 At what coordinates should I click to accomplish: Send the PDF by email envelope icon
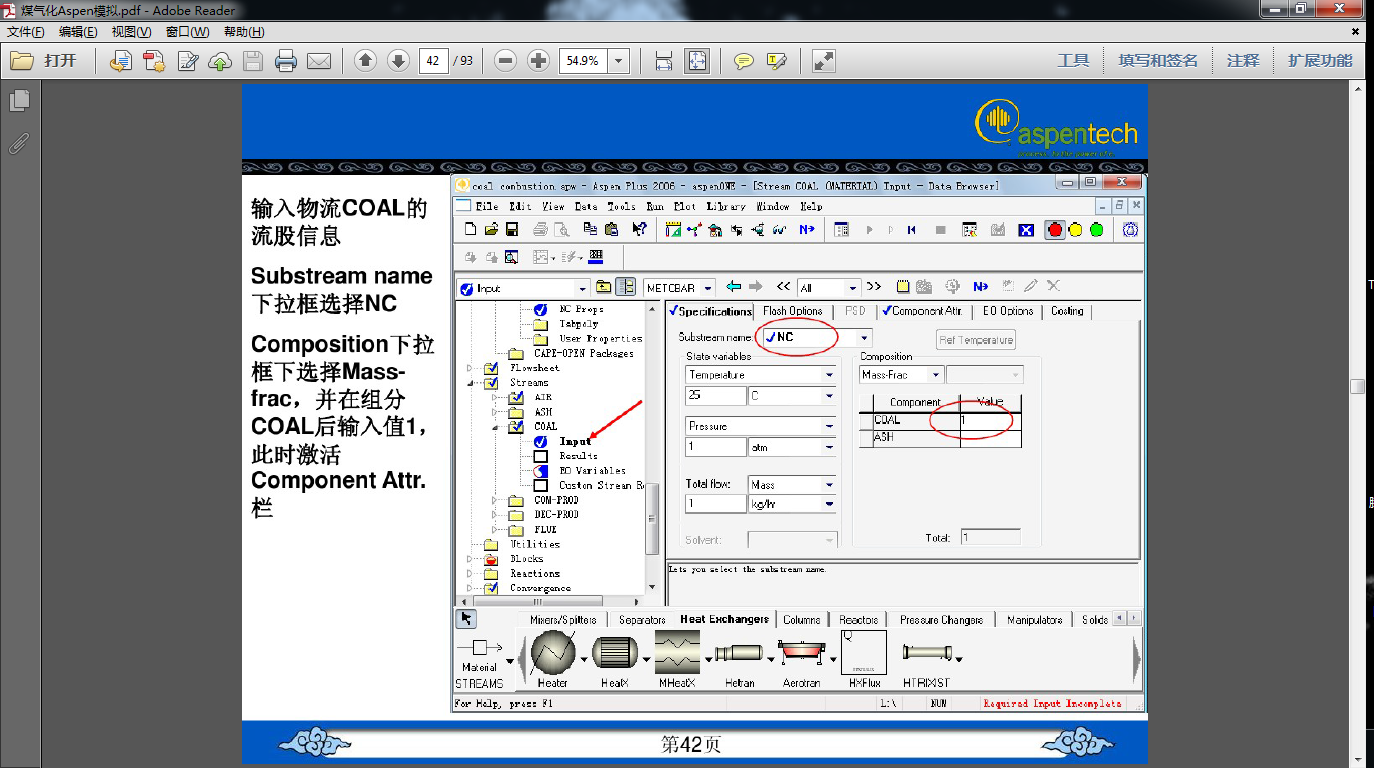pyautogui.click(x=319, y=61)
